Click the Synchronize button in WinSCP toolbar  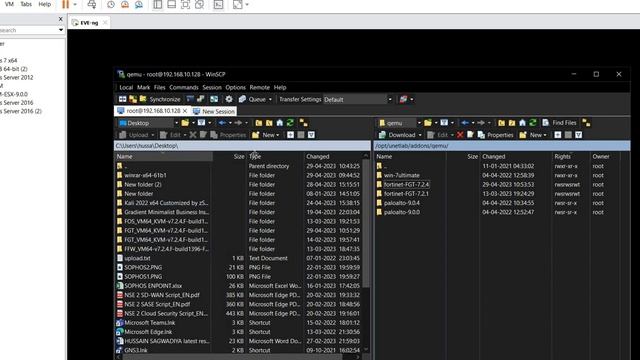click(x=160, y=99)
